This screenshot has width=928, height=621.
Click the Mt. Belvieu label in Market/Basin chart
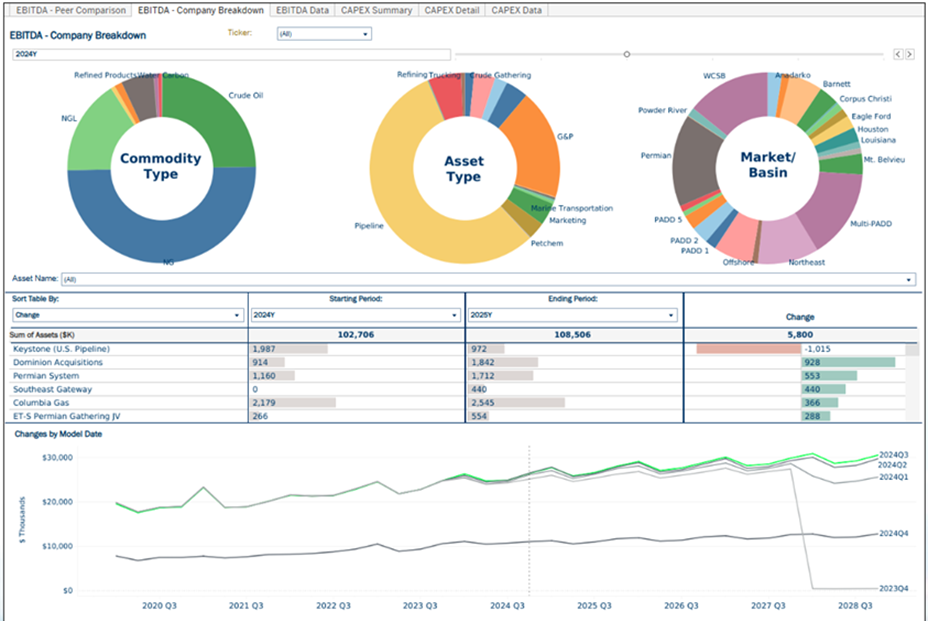884,160
